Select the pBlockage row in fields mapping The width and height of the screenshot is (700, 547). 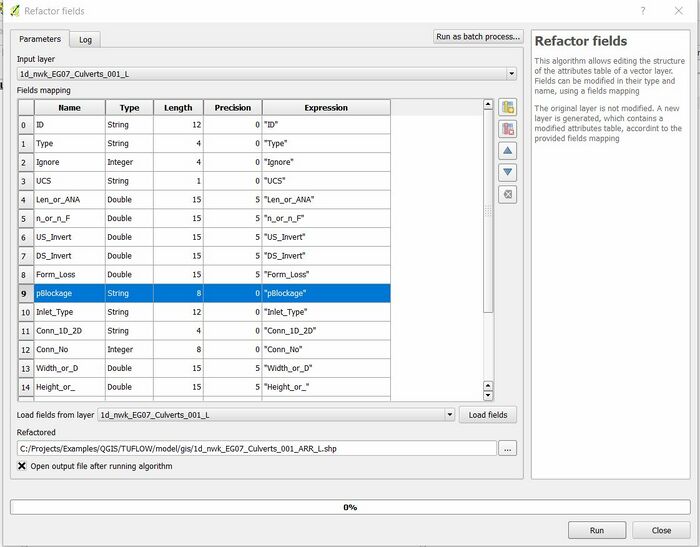(200, 294)
